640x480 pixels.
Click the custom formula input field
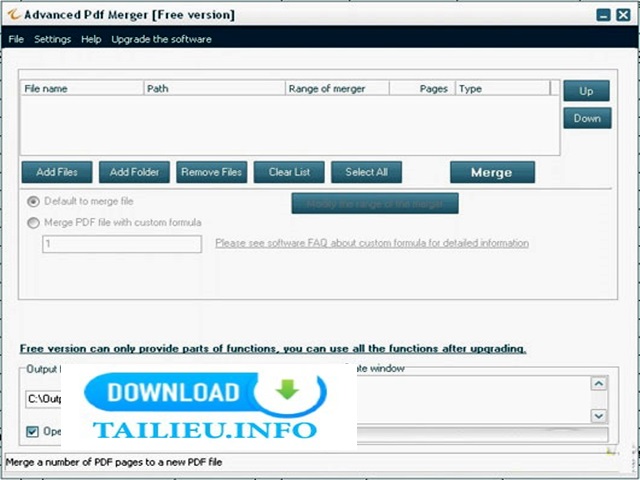(122, 244)
